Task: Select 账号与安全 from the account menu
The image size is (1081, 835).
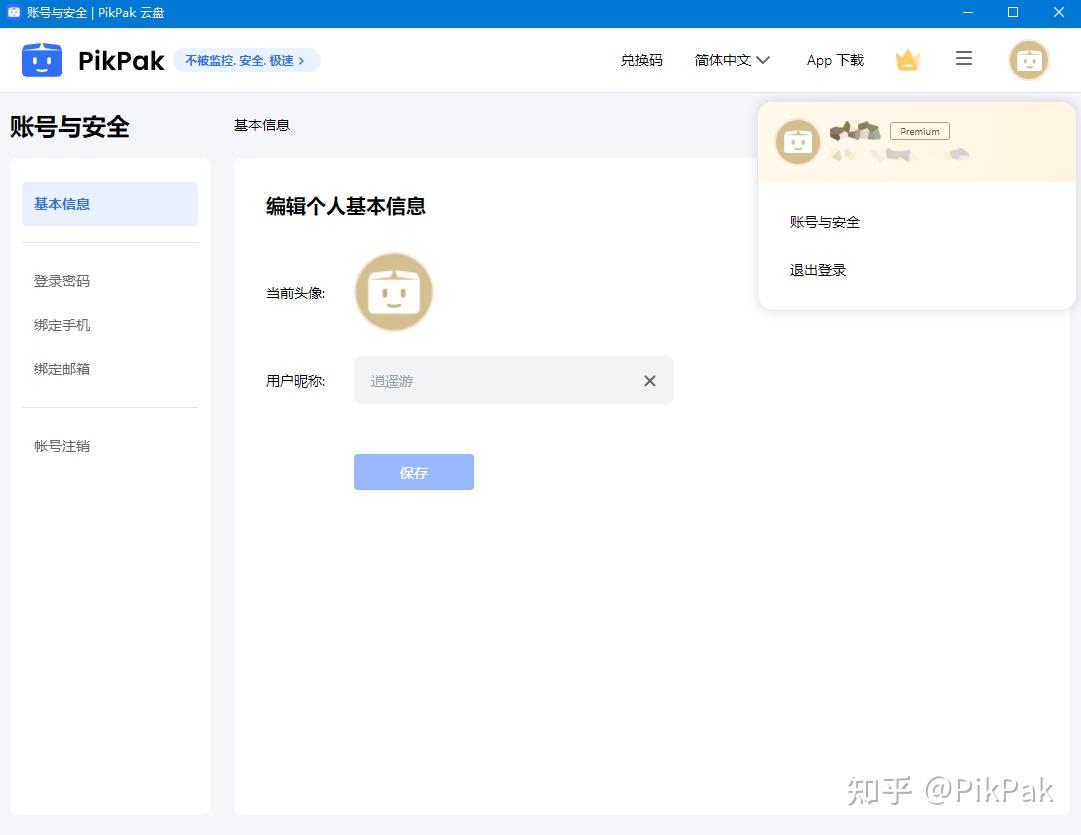Action: tap(824, 222)
